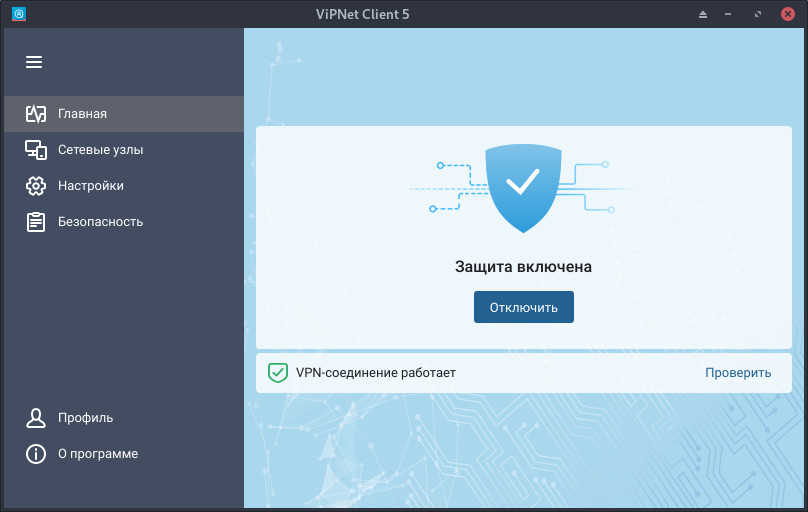Click the Проверить link

click(x=738, y=373)
